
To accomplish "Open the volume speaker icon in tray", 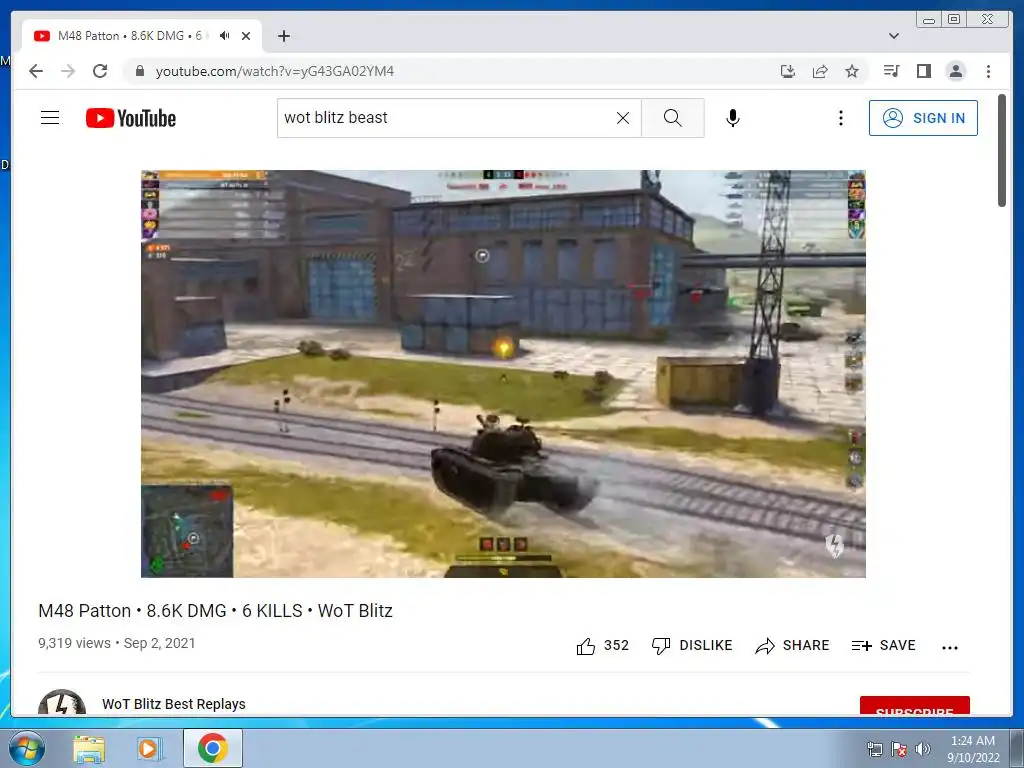I will point(923,749).
